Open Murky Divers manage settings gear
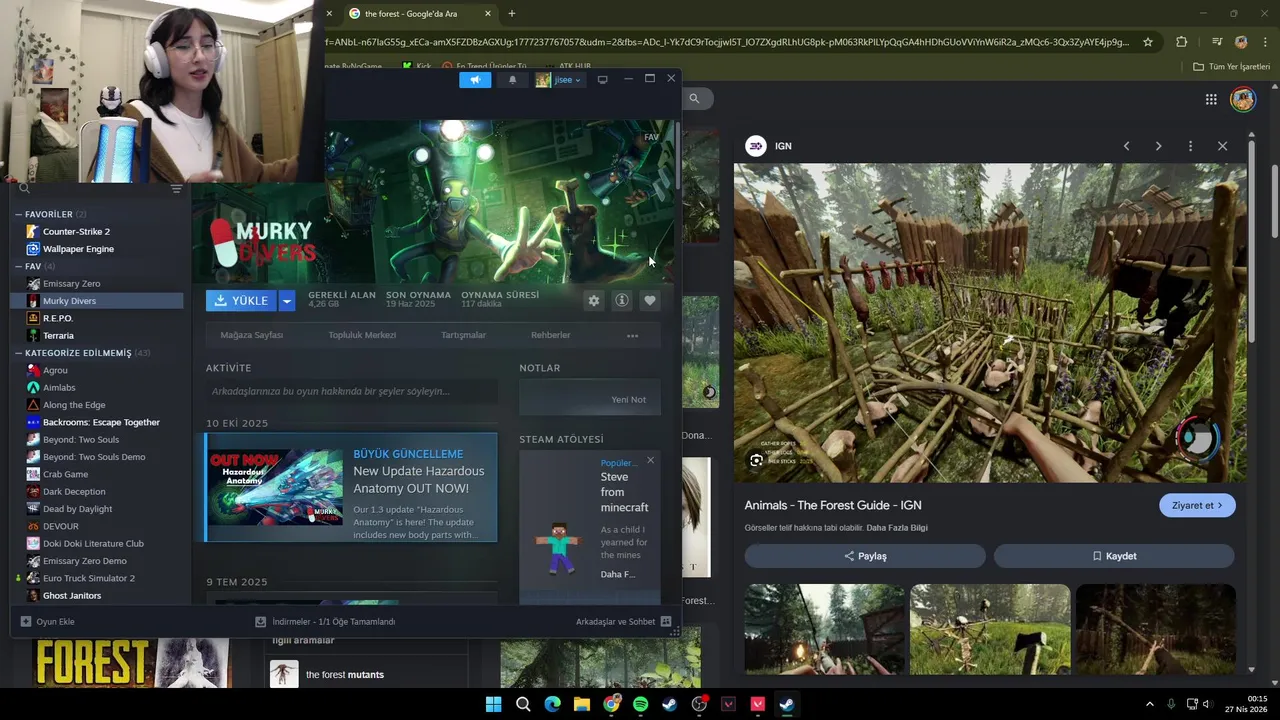This screenshot has width=1280, height=720. pos(594,300)
